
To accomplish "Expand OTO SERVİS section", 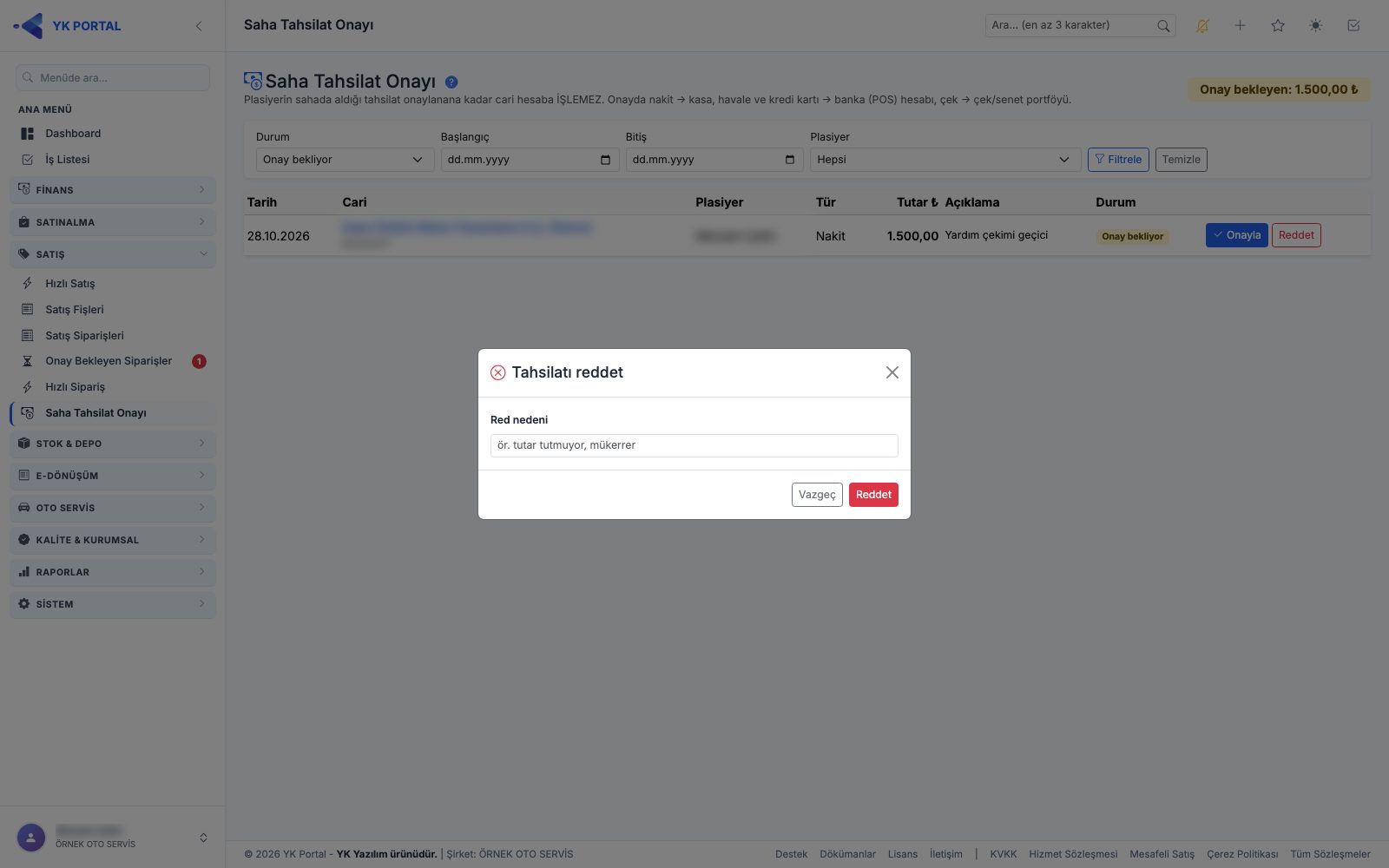I will [113, 508].
